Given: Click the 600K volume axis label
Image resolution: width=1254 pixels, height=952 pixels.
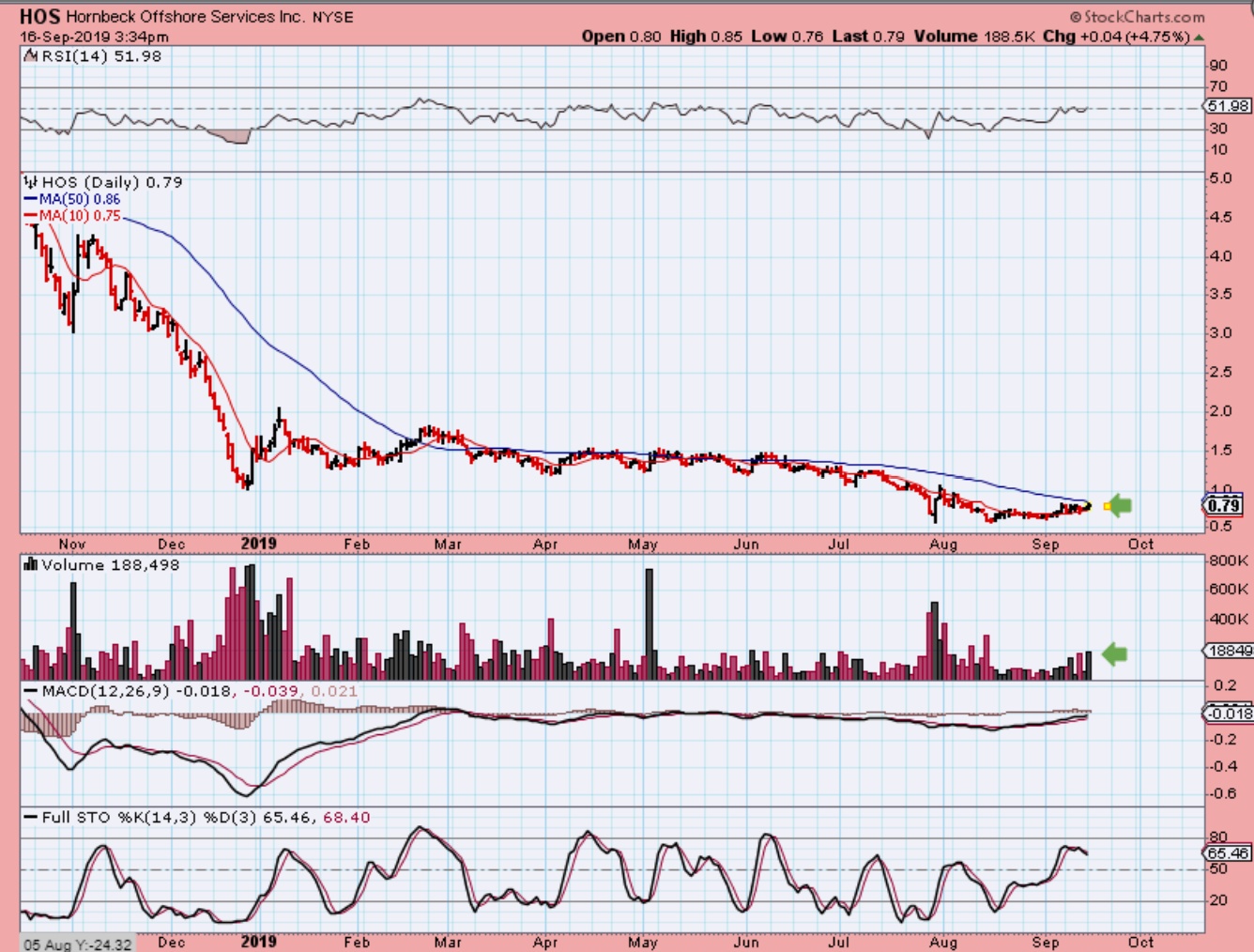Looking at the screenshot, I should click(x=1230, y=590).
